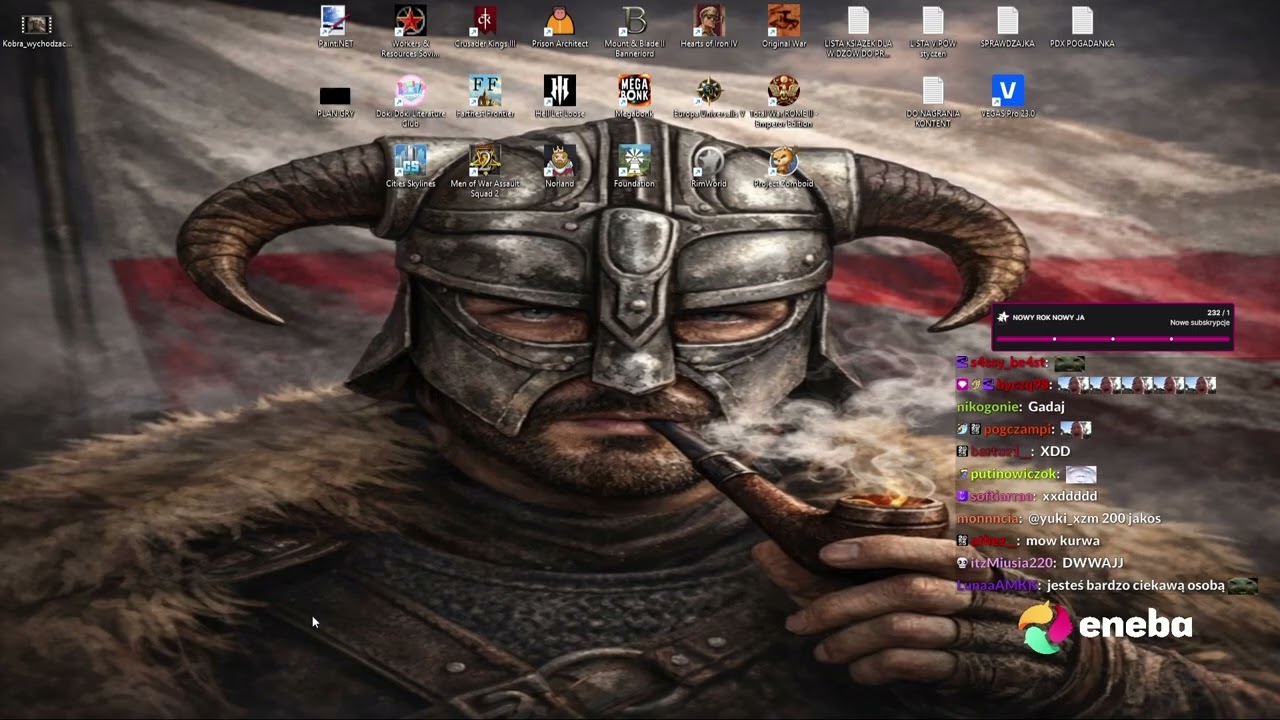
Task: Select Doki Doki Literature Club icon
Action: pos(410,101)
